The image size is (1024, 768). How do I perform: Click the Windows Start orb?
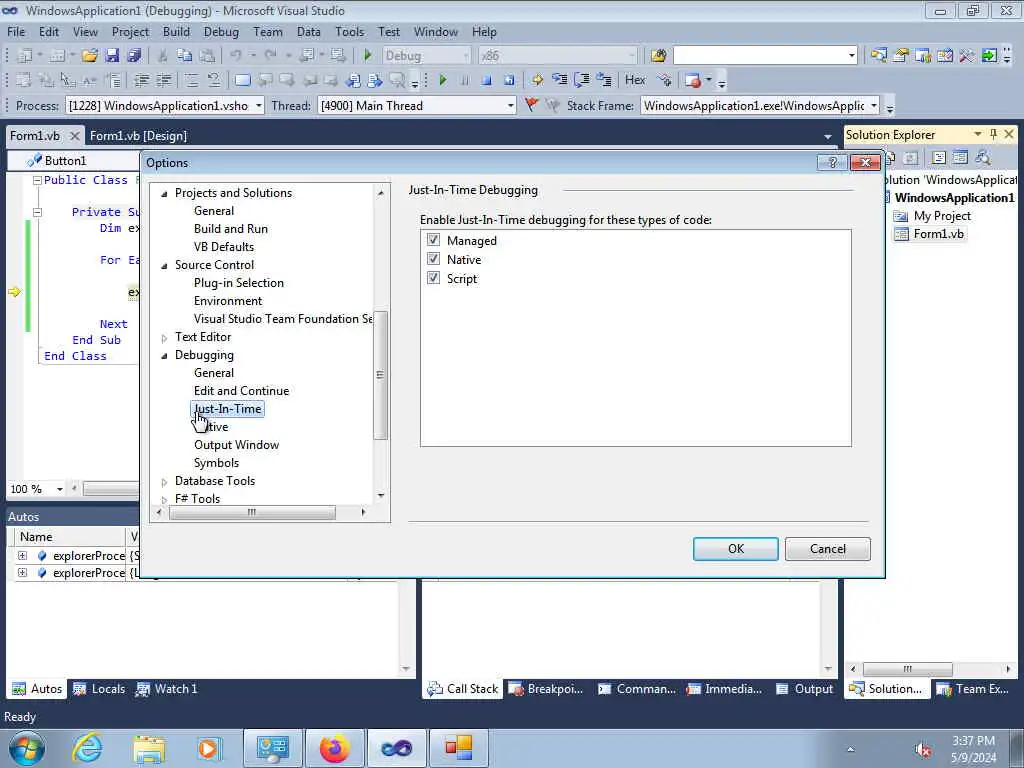[x=27, y=748]
